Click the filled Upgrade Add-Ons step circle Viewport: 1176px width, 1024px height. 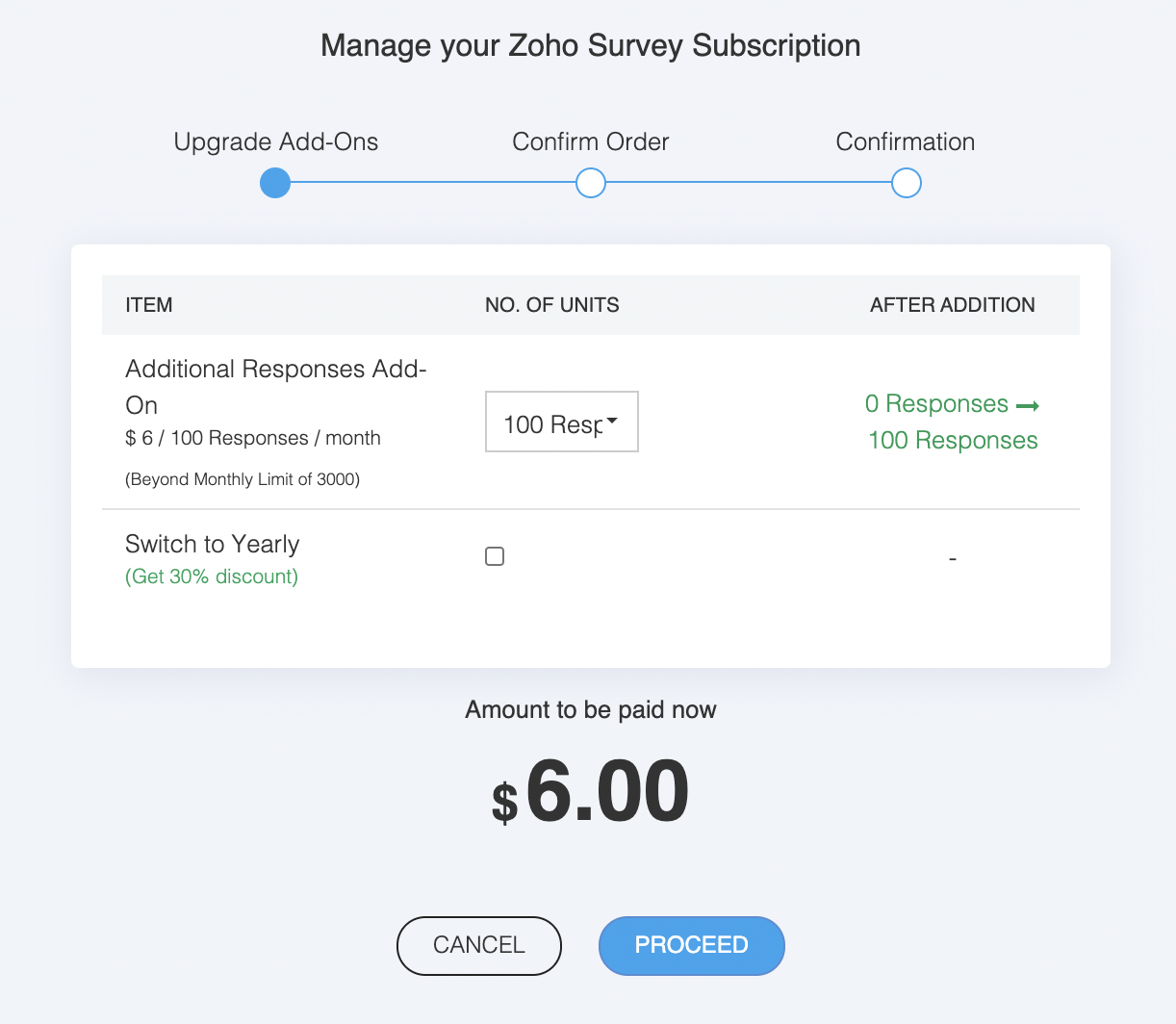point(275,183)
